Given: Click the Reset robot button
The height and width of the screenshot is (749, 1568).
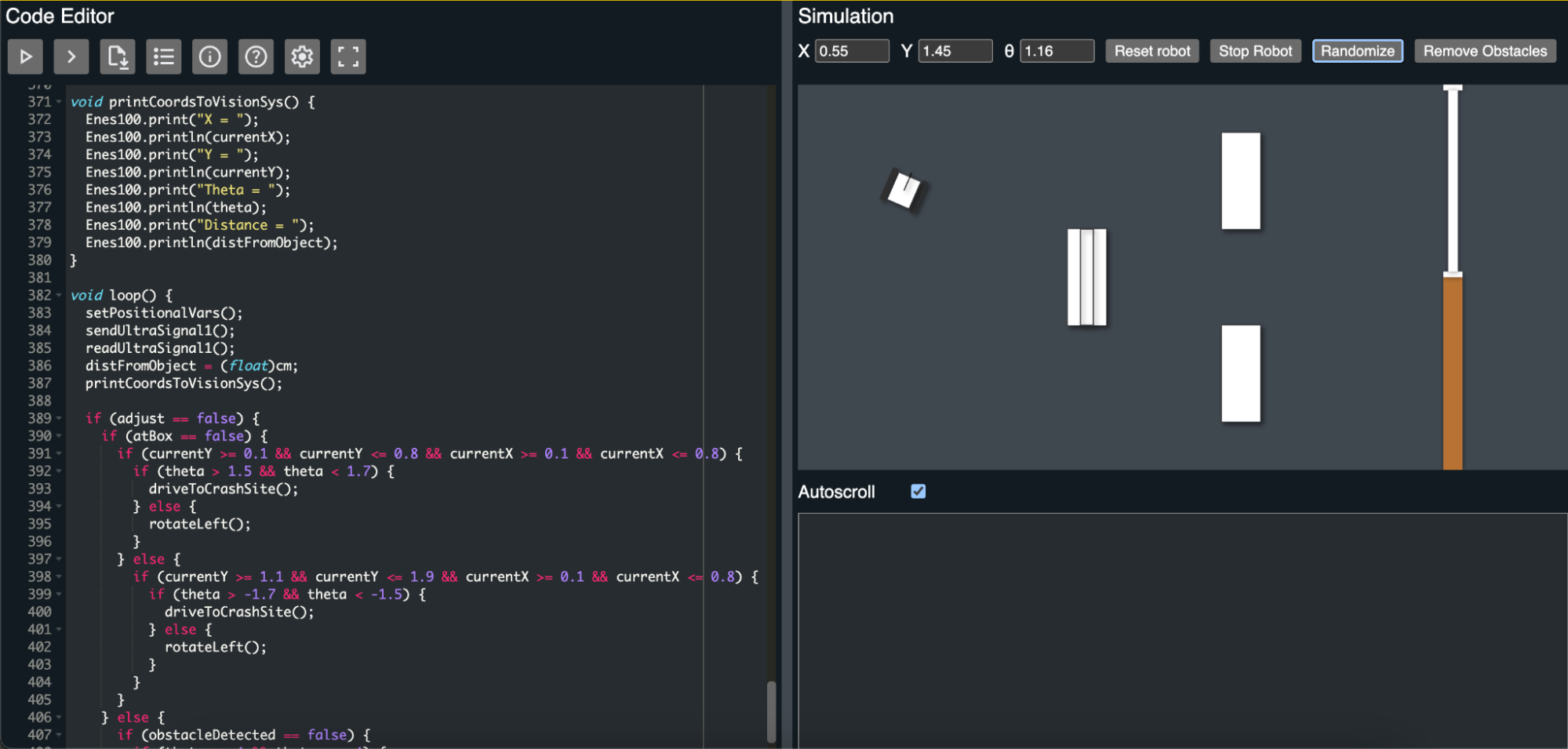Looking at the screenshot, I should 1152,51.
